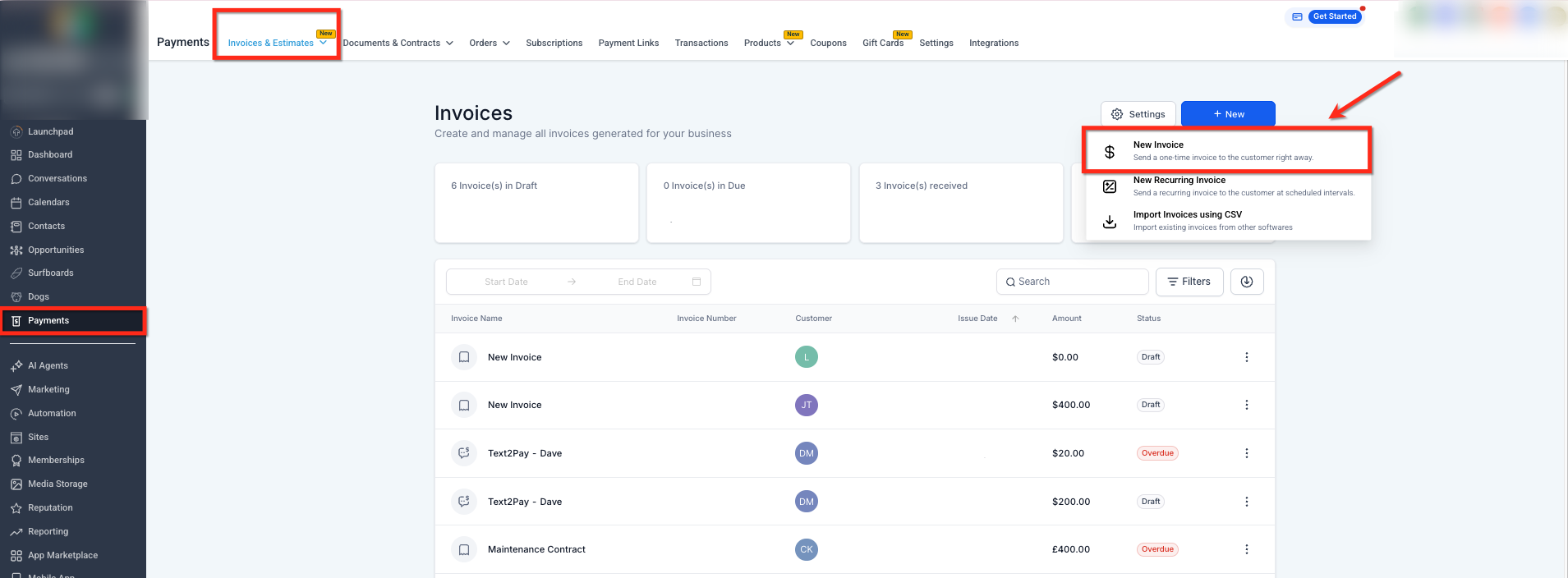The height and width of the screenshot is (578, 1568).
Task: Click the Maintenance Contract invoice name
Action: pos(536,549)
